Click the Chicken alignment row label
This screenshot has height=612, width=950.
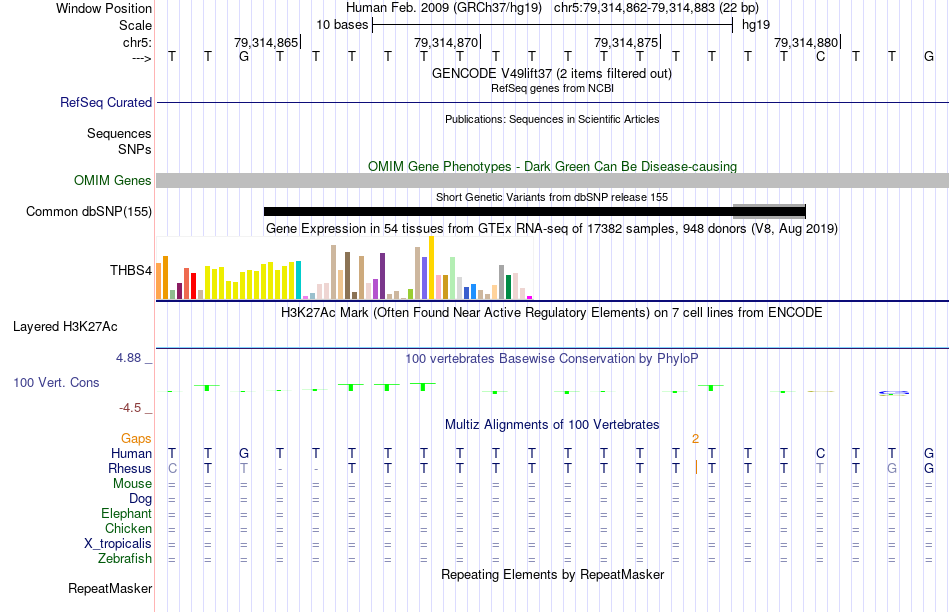tap(128, 528)
